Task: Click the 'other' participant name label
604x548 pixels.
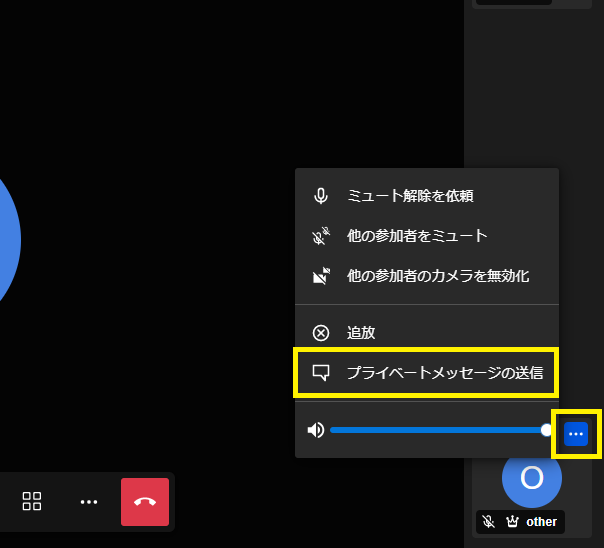Action: [x=542, y=522]
